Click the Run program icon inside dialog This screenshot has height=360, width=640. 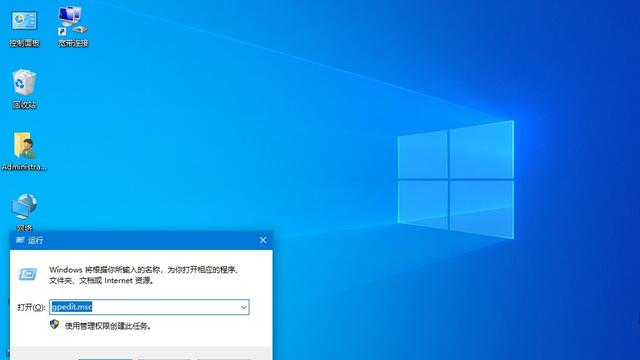pos(28,274)
